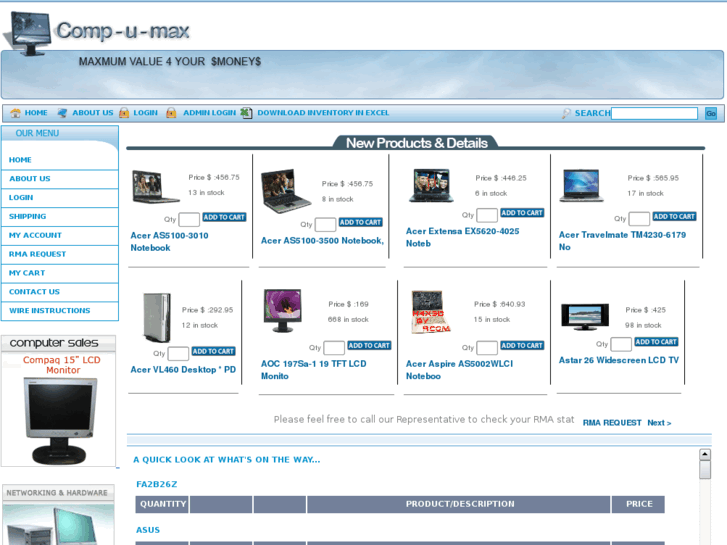Click Acer Extensa EX5620 laptop thumbnail

click(431, 185)
